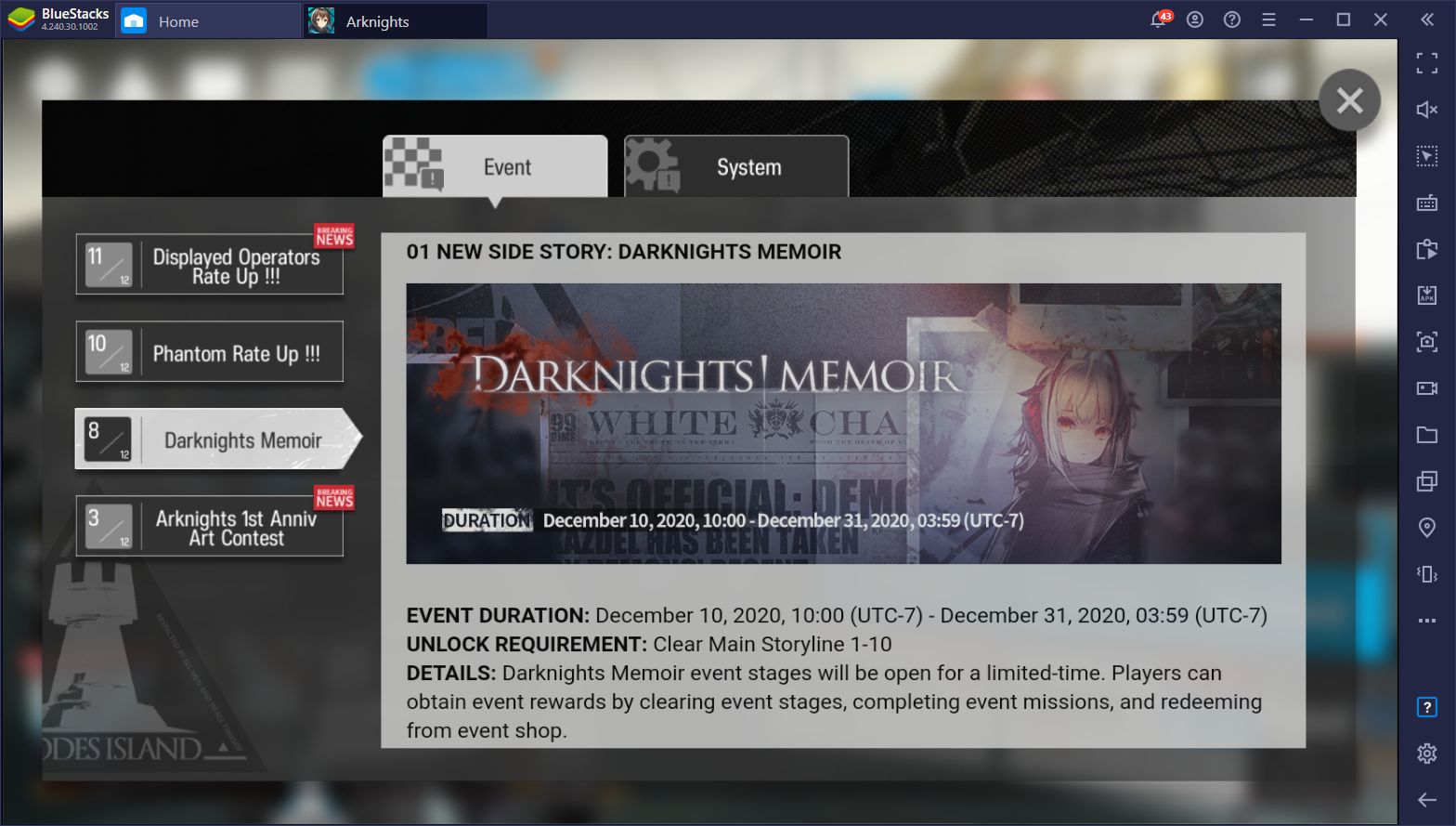This screenshot has width=1456, height=826.
Task: Close the Arknights announcement popup
Action: (x=1349, y=100)
